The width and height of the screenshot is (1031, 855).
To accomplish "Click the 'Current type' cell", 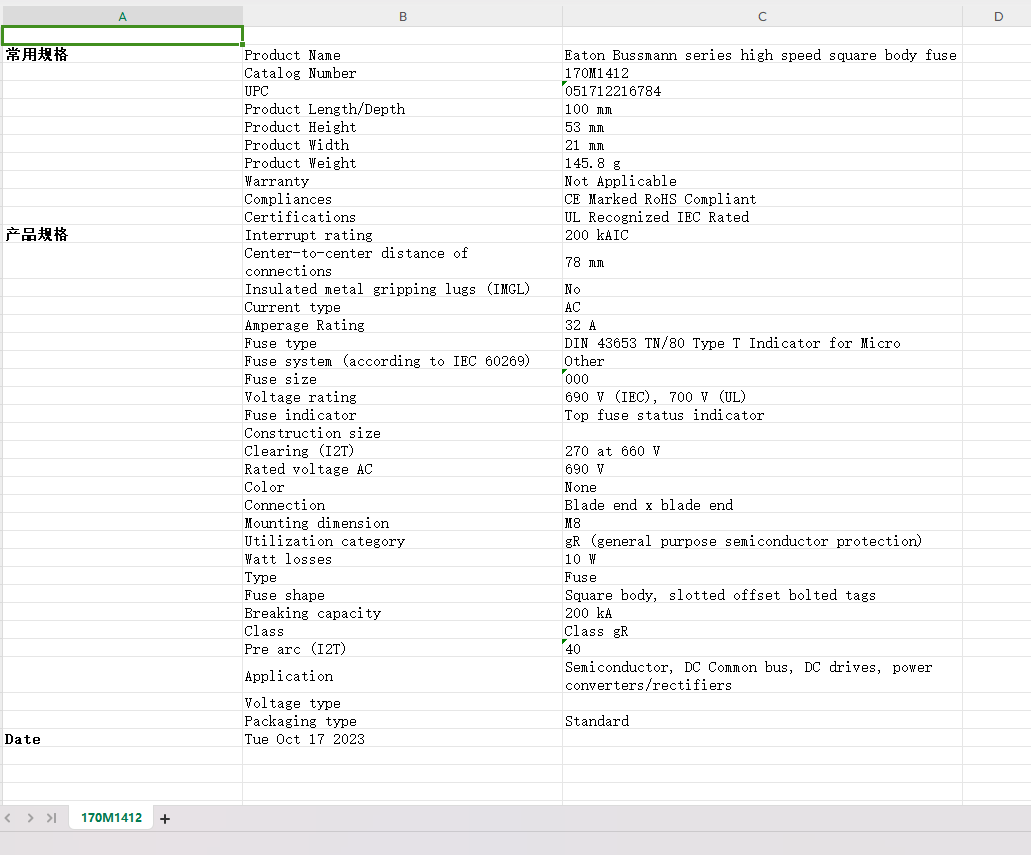I will click(x=402, y=306).
